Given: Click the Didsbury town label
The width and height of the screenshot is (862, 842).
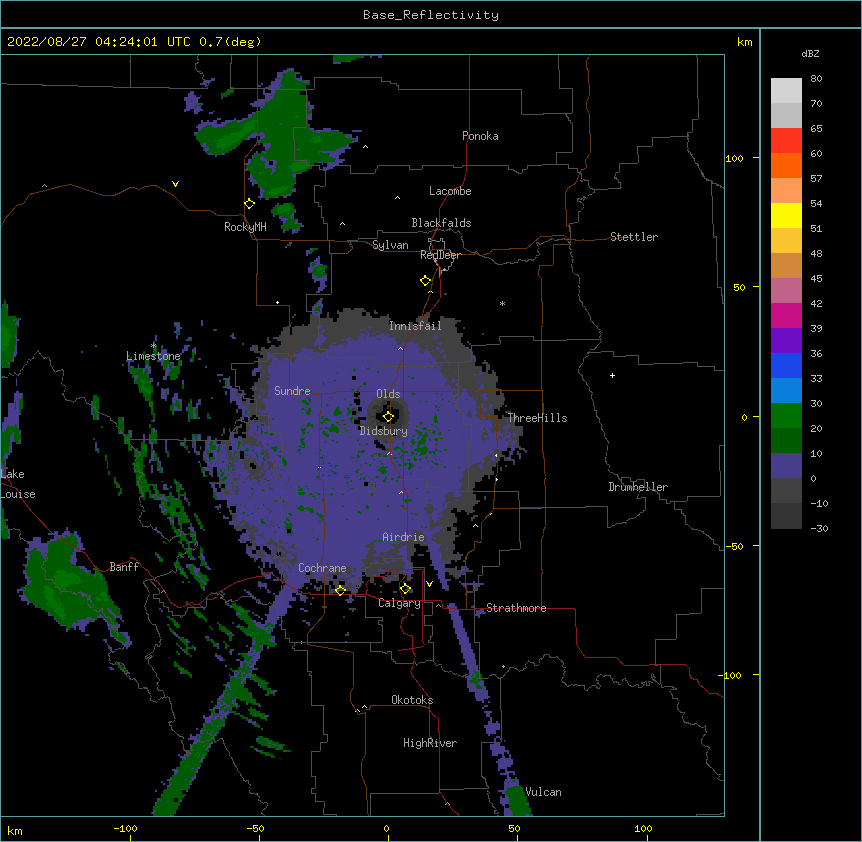Looking at the screenshot, I should (x=384, y=431).
